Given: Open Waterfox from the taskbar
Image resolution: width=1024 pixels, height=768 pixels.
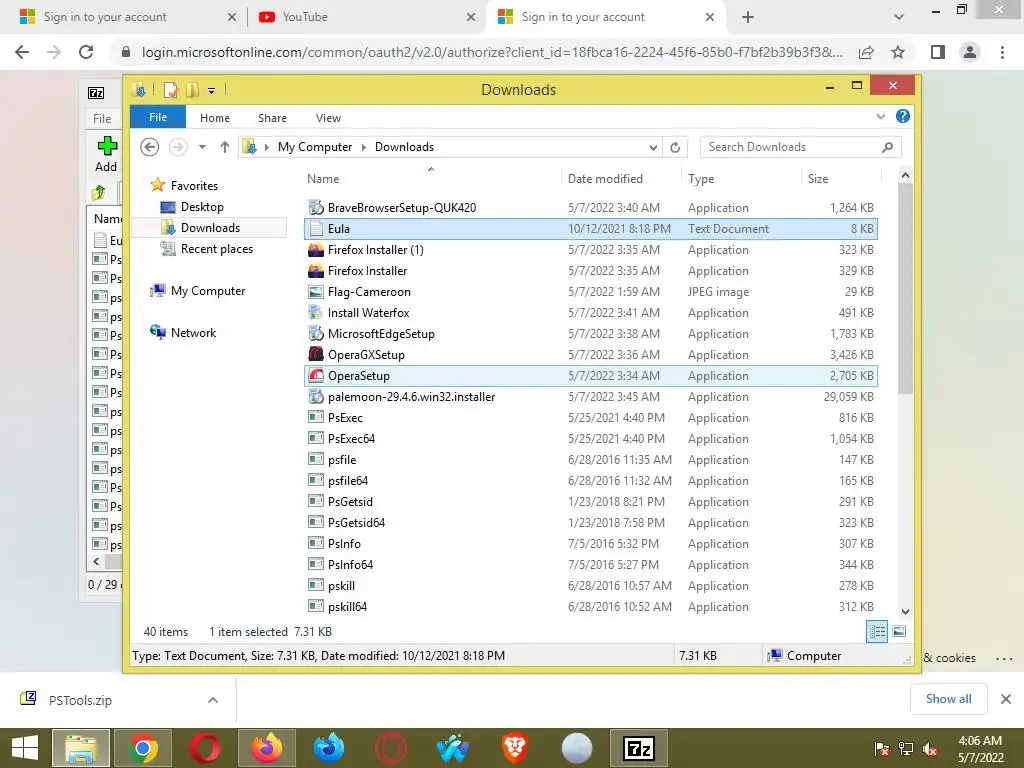Looking at the screenshot, I should pyautogui.click(x=453, y=748).
